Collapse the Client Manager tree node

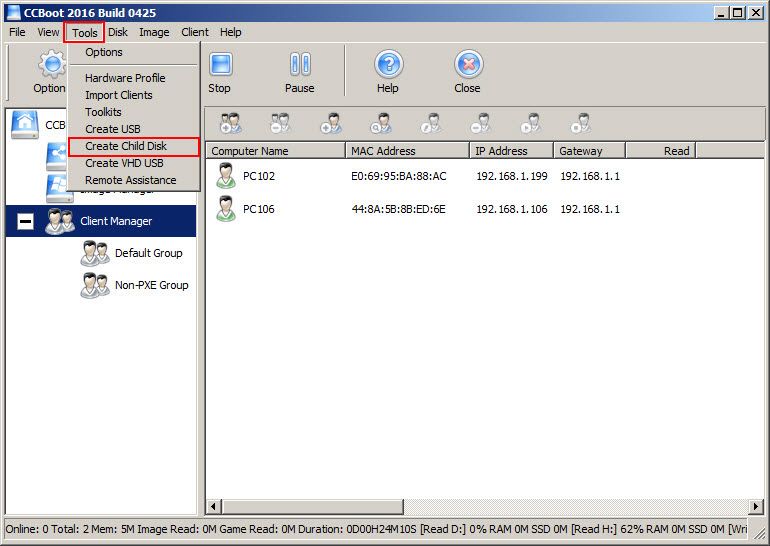pos(25,221)
